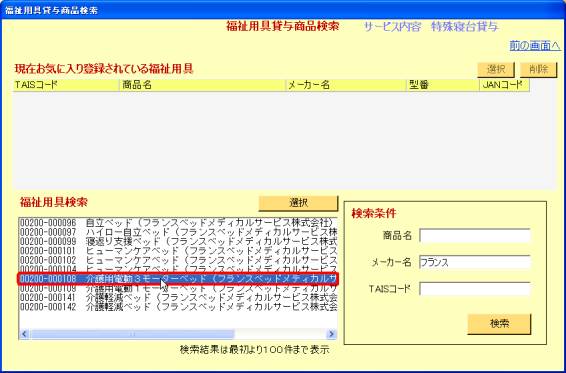566x373 pixels.
Task: Focus the メーカー名 field containing フランス
Action: 475,263
